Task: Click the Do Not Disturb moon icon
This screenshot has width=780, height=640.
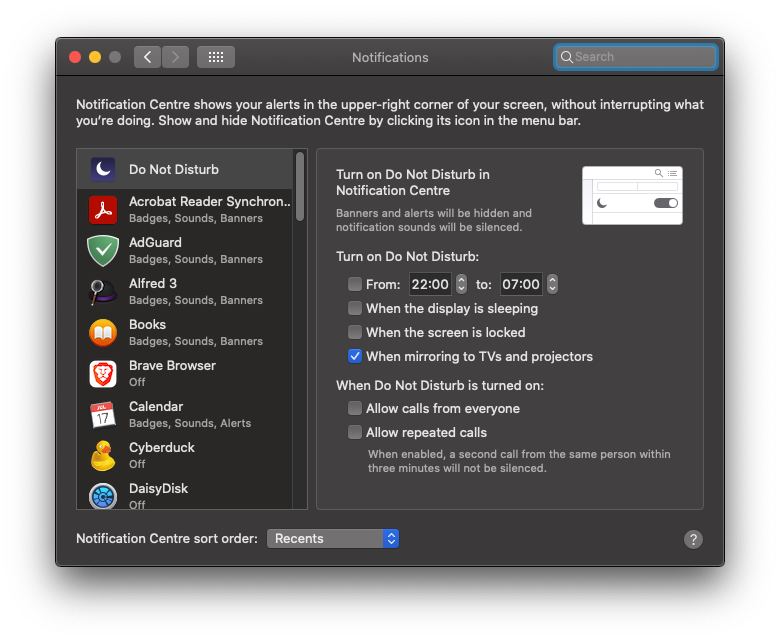Action: 103,169
